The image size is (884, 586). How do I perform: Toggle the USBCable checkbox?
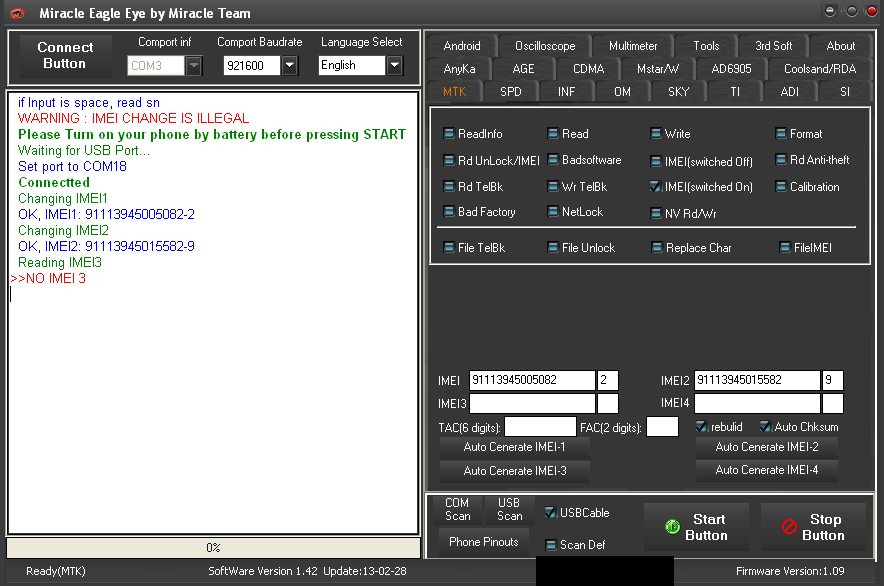point(577,513)
